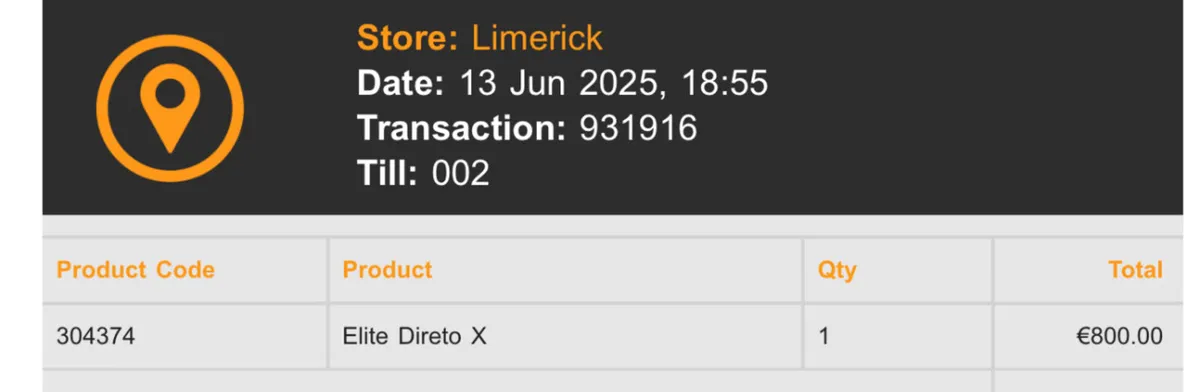1200x392 pixels.
Task: Click the bold Date: label
Action: [x=400, y=83]
